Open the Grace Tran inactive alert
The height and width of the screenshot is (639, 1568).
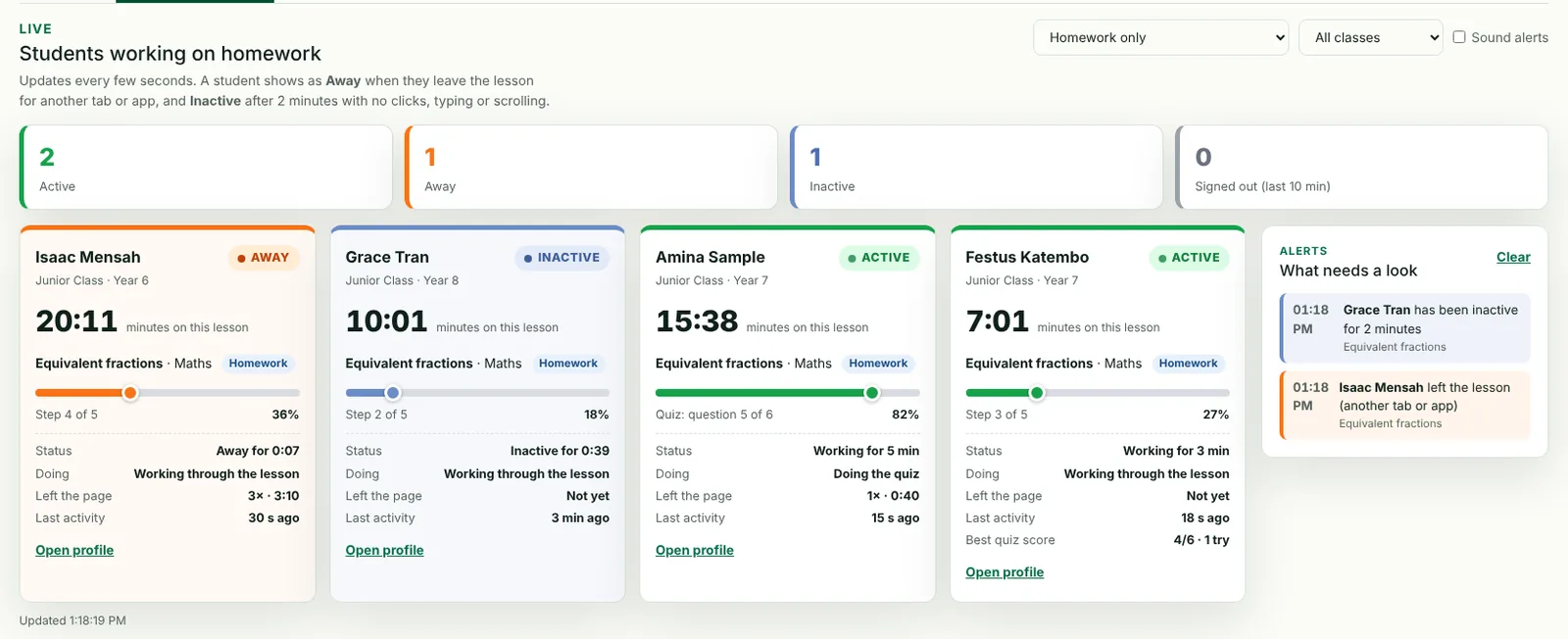coord(1405,328)
